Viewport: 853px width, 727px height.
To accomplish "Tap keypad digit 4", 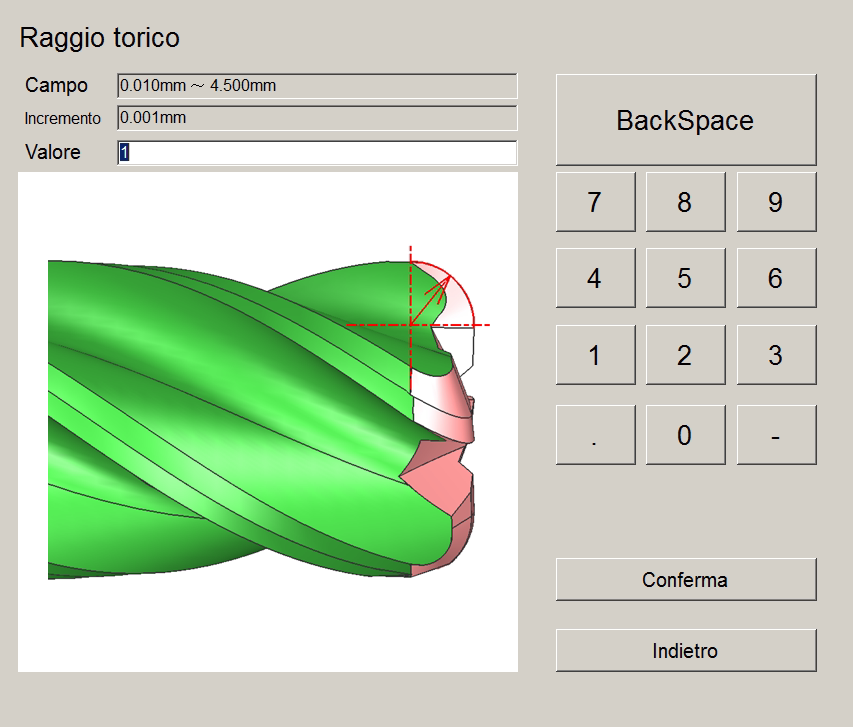I will tap(596, 278).
